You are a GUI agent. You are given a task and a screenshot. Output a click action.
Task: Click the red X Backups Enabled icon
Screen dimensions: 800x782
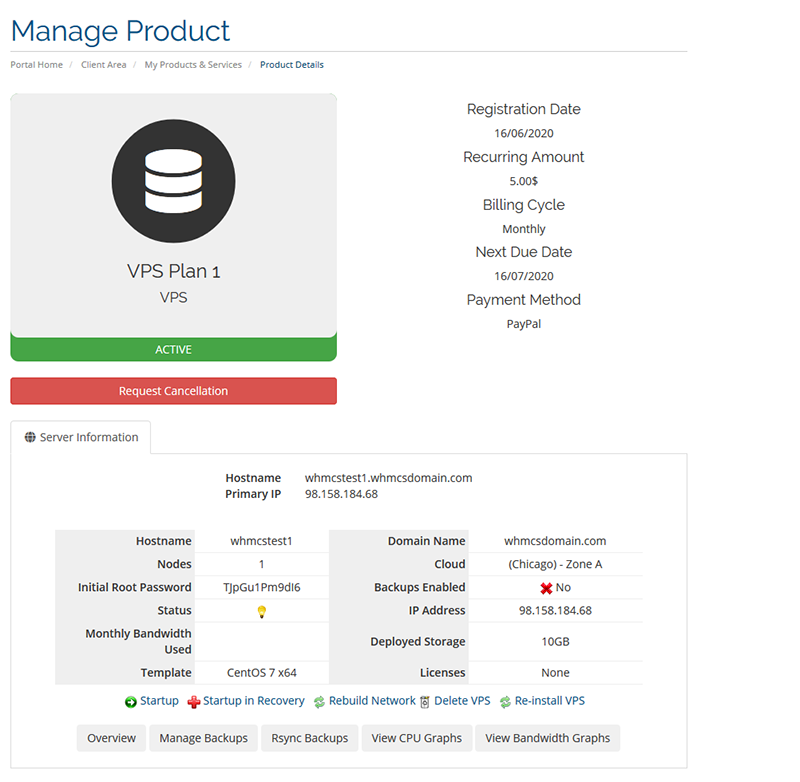[x=546, y=588]
